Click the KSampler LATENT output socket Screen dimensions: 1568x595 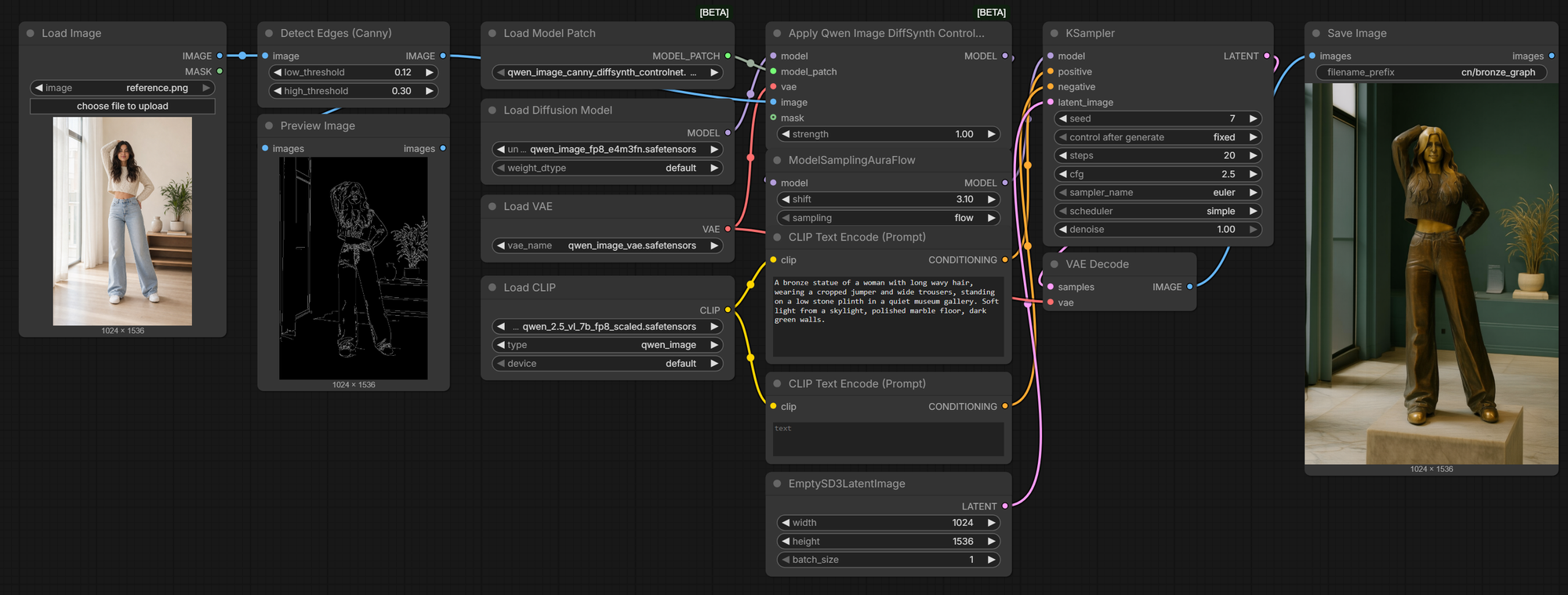point(1267,56)
